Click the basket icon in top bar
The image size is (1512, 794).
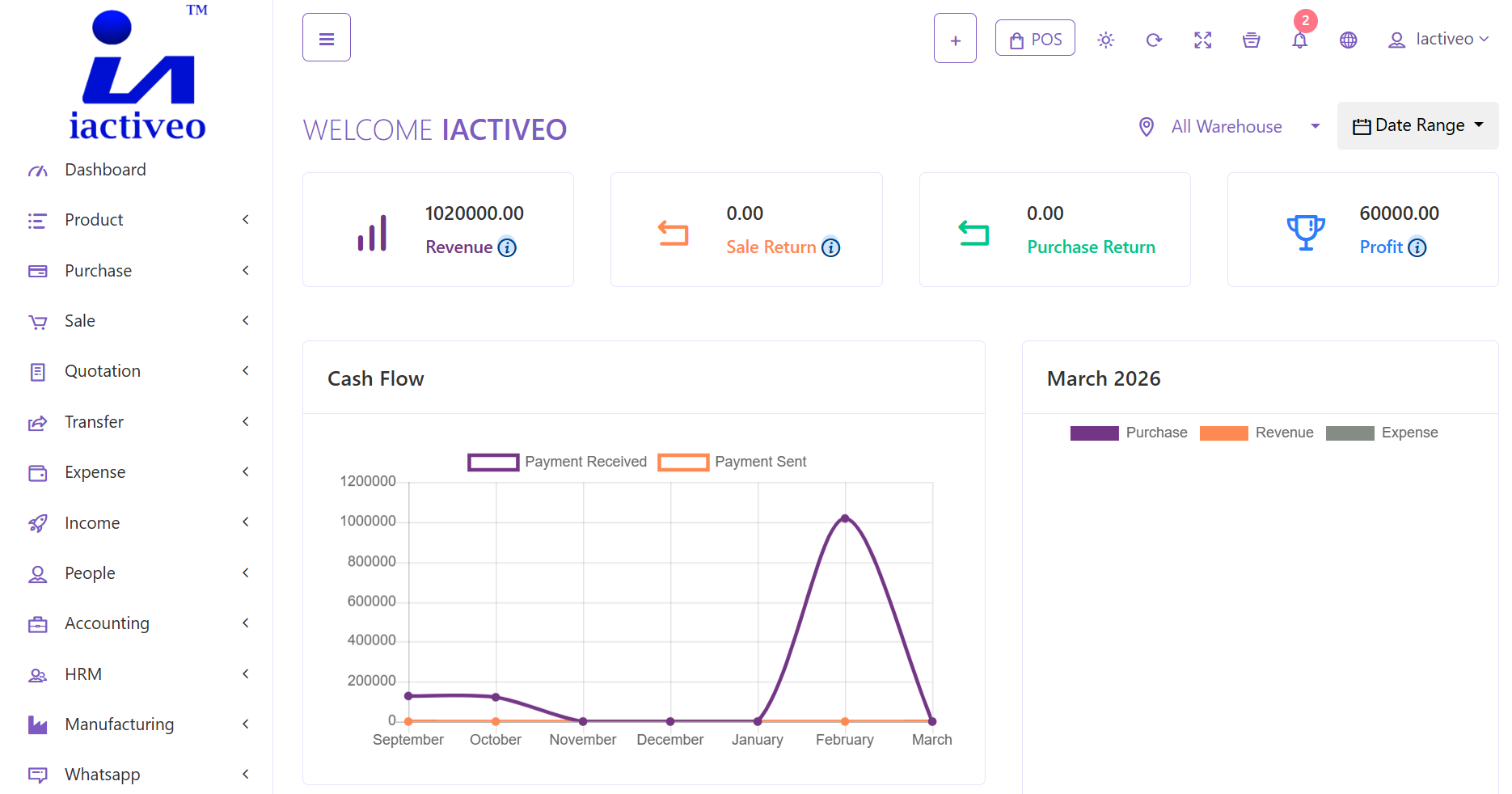[1251, 40]
